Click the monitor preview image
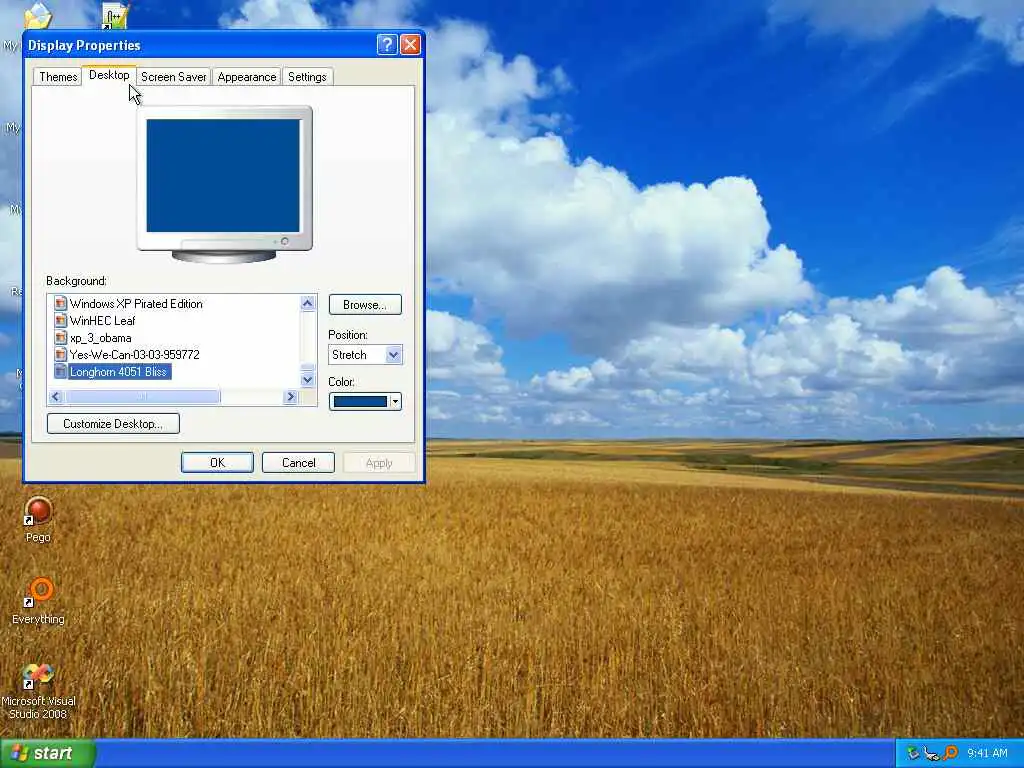The width and height of the screenshot is (1024, 768). pos(224,185)
